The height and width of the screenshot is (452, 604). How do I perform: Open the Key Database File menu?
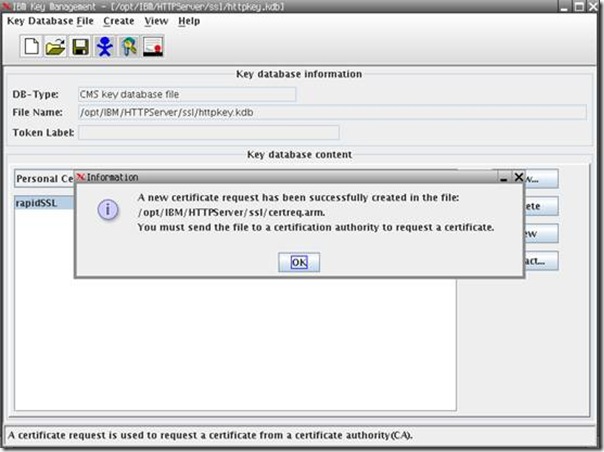(50, 21)
